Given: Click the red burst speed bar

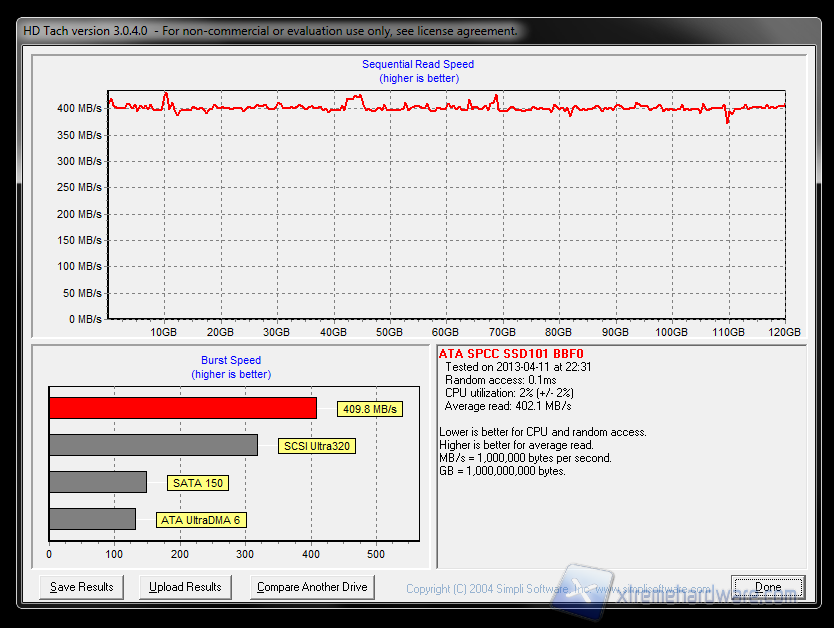Looking at the screenshot, I should coord(182,408).
